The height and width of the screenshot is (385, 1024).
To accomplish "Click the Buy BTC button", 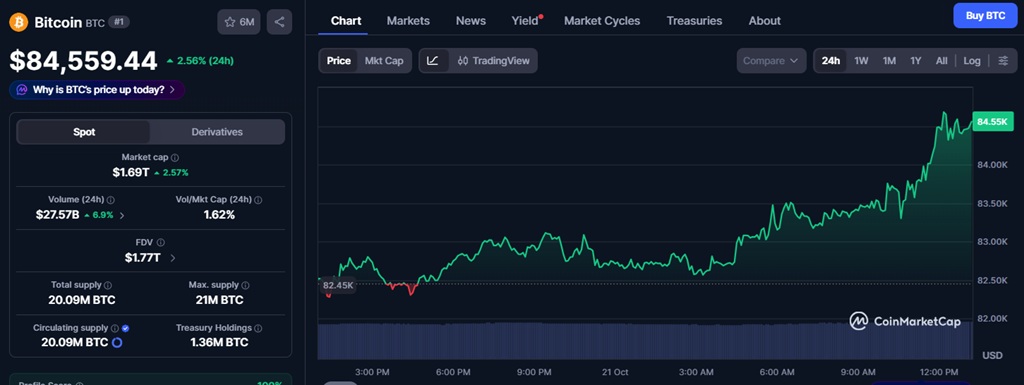I will click(985, 16).
